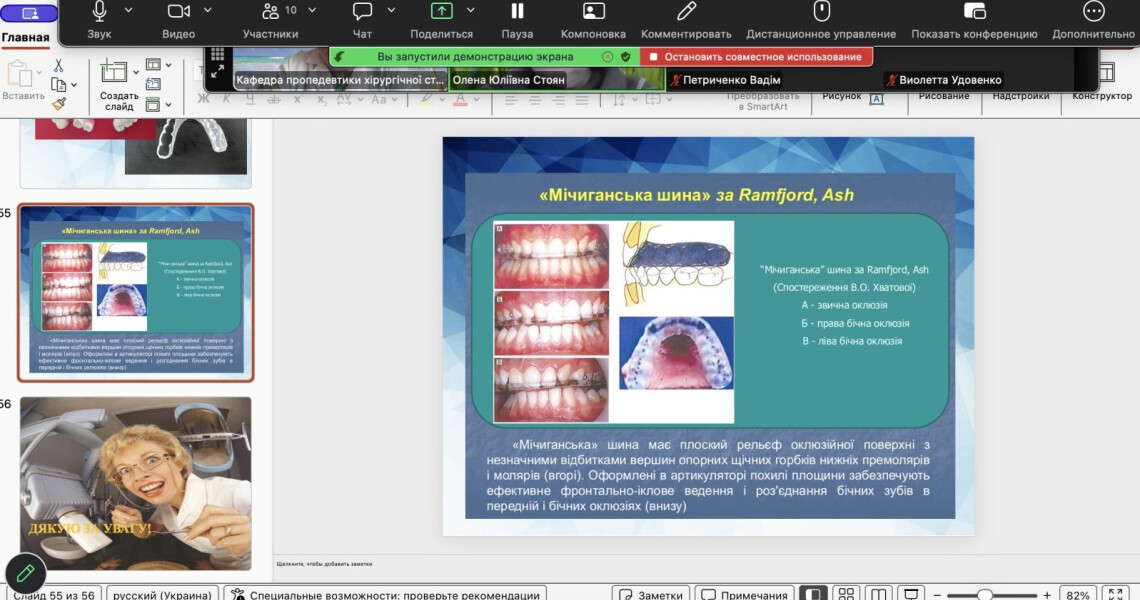Adjust the zoom slider in status bar
The width and height of the screenshot is (1140, 600).
tap(985, 595)
